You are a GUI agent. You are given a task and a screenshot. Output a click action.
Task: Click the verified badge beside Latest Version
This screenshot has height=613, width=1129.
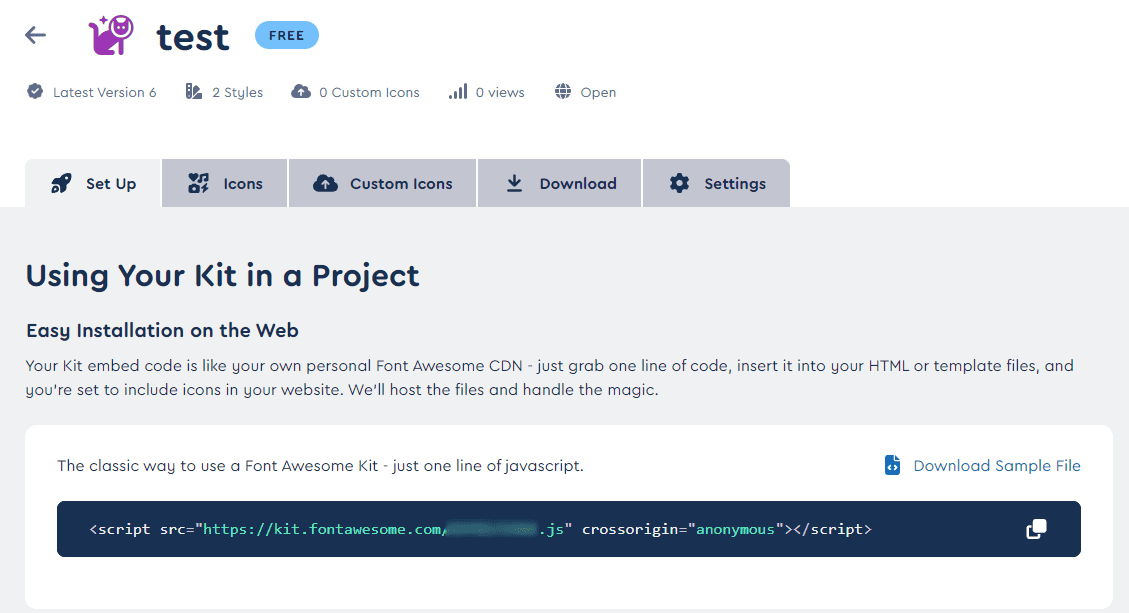(35, 91)
